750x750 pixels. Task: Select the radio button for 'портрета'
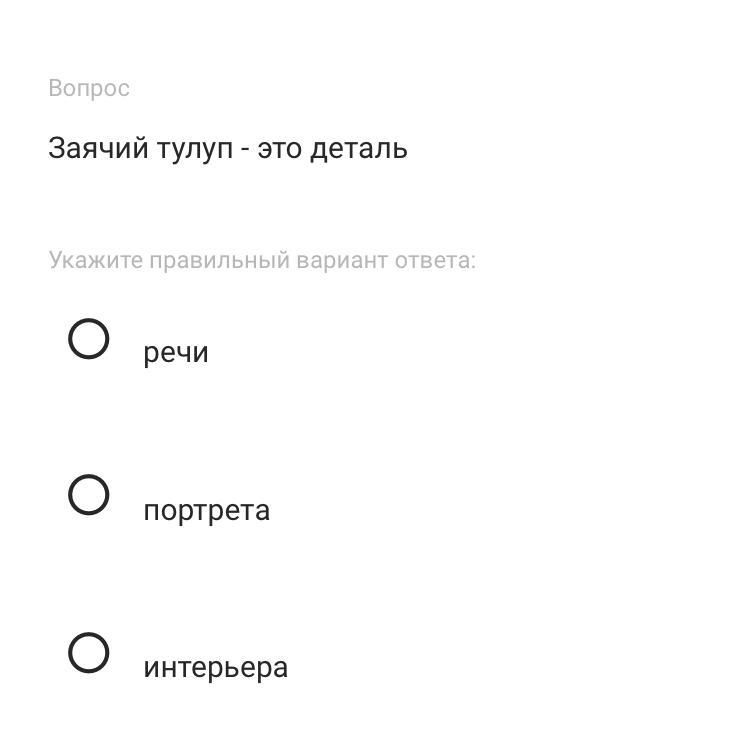point(88,495)
